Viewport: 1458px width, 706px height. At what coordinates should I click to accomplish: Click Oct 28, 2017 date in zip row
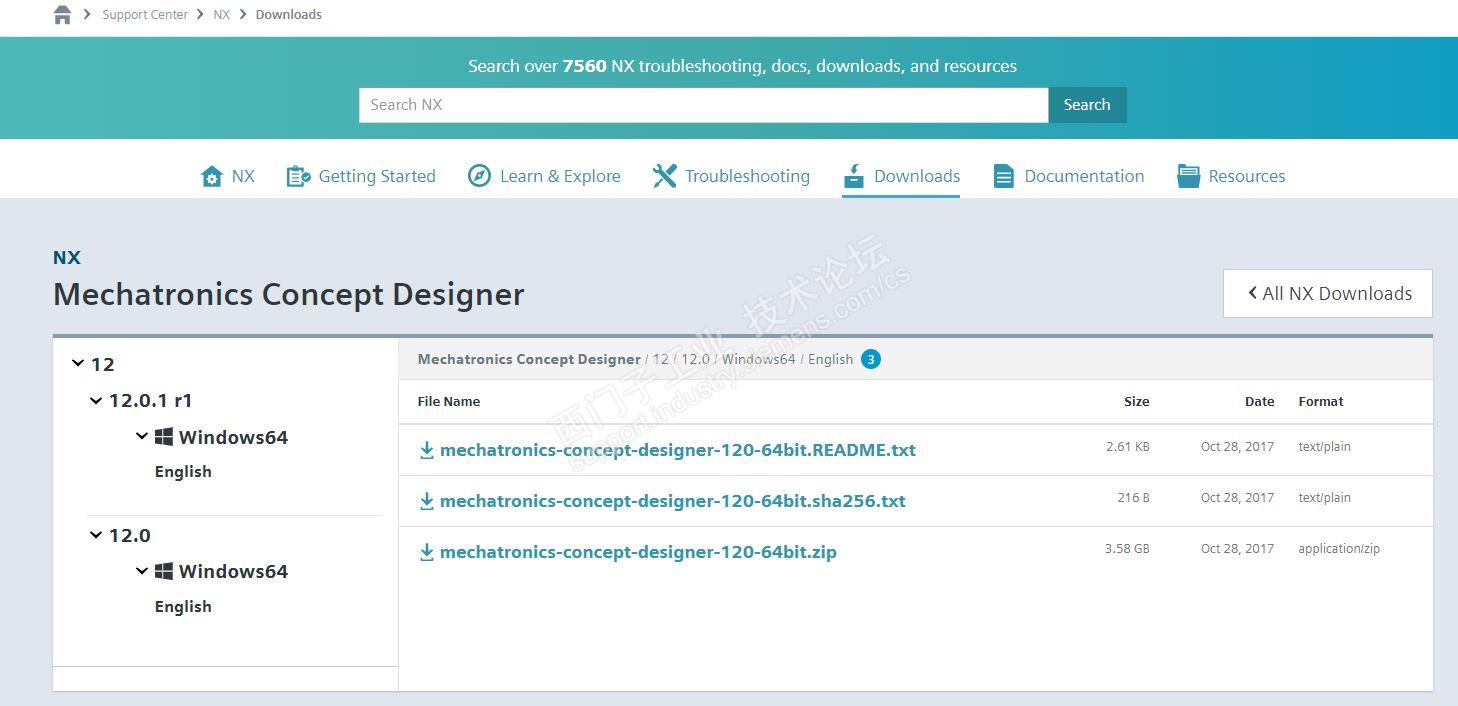click(x=1238, y=549)
